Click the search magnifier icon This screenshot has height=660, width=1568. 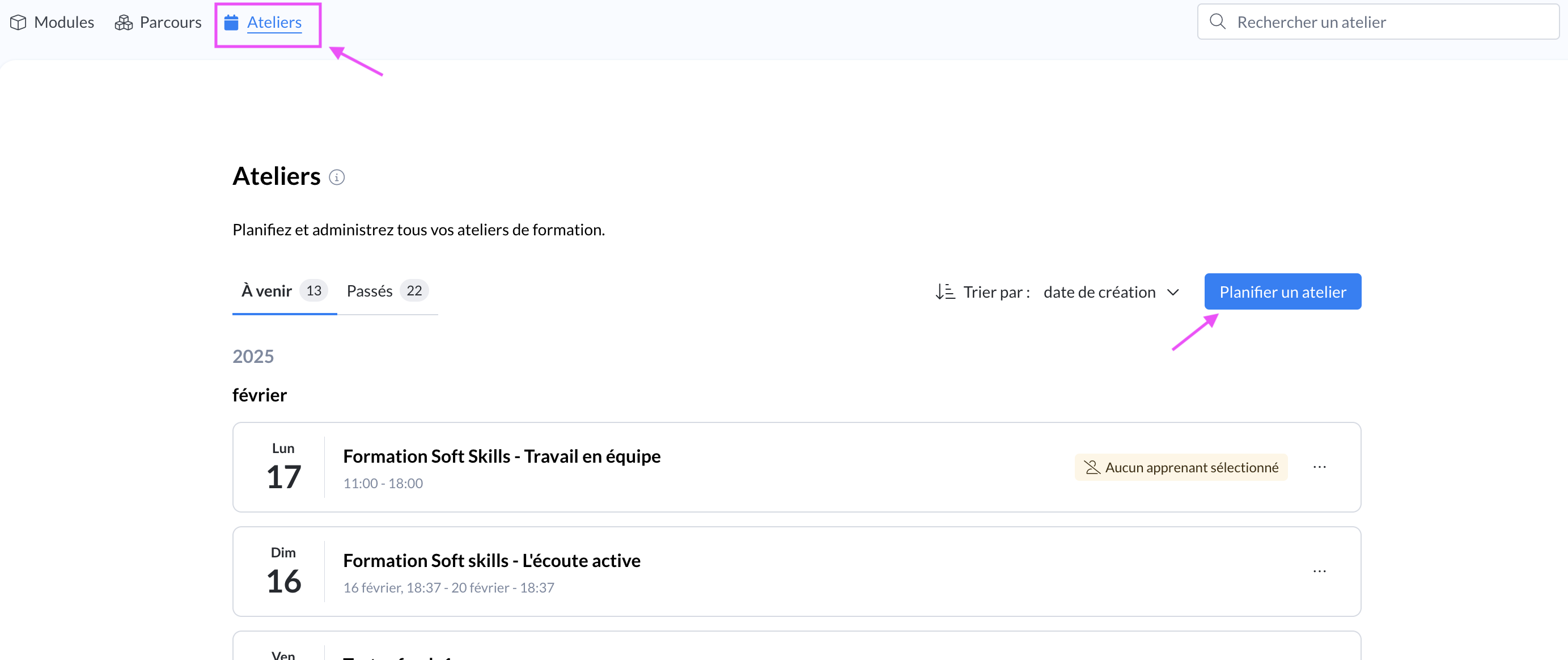[x=1218, y=22]
